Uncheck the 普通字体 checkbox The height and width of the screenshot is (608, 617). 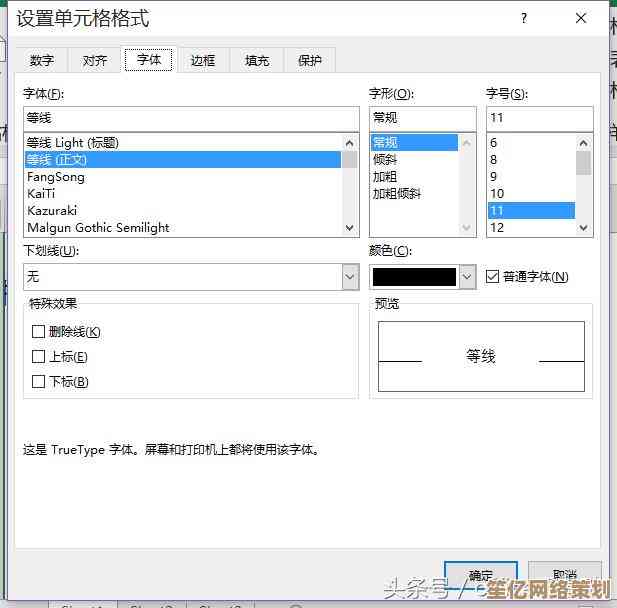(x=492, y=277)
